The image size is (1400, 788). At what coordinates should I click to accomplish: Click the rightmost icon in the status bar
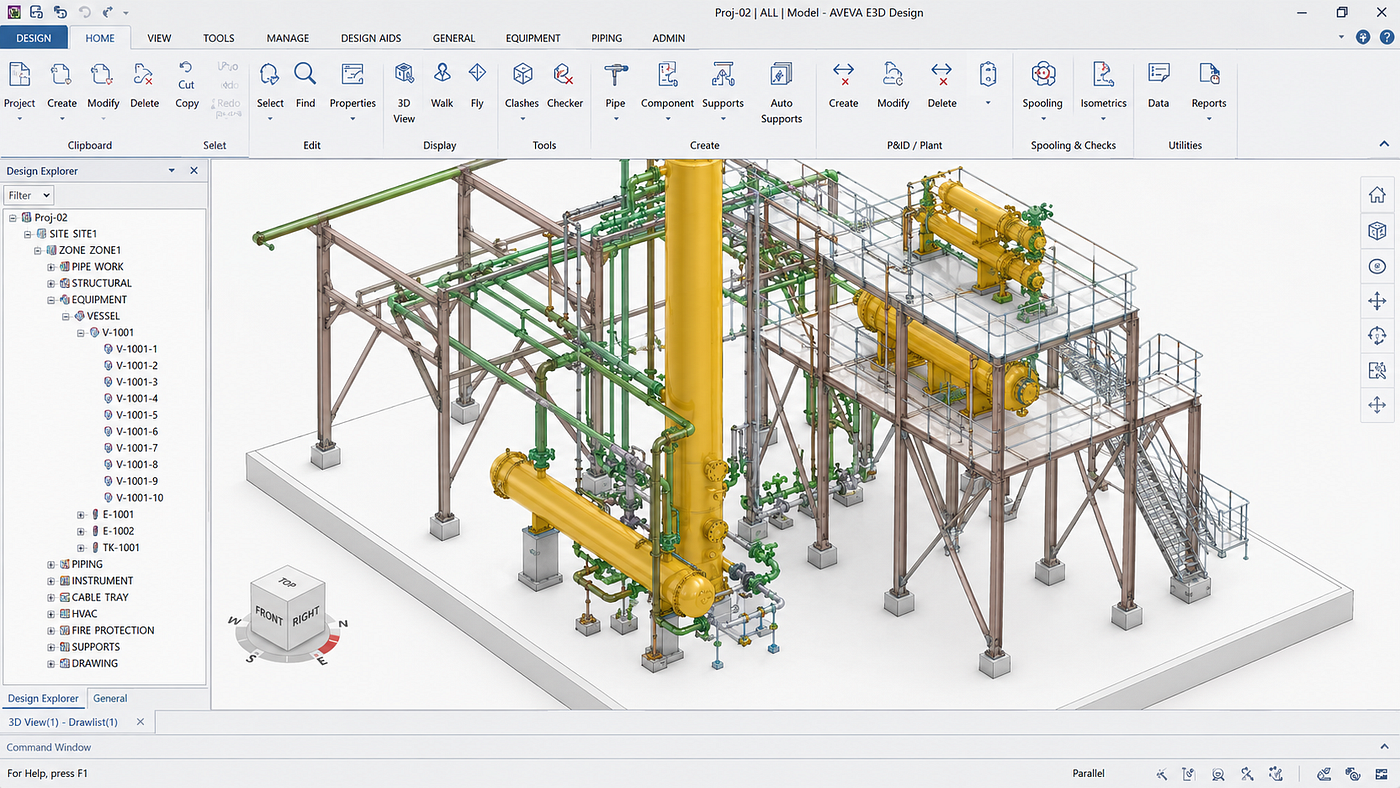click(1379, 773)
